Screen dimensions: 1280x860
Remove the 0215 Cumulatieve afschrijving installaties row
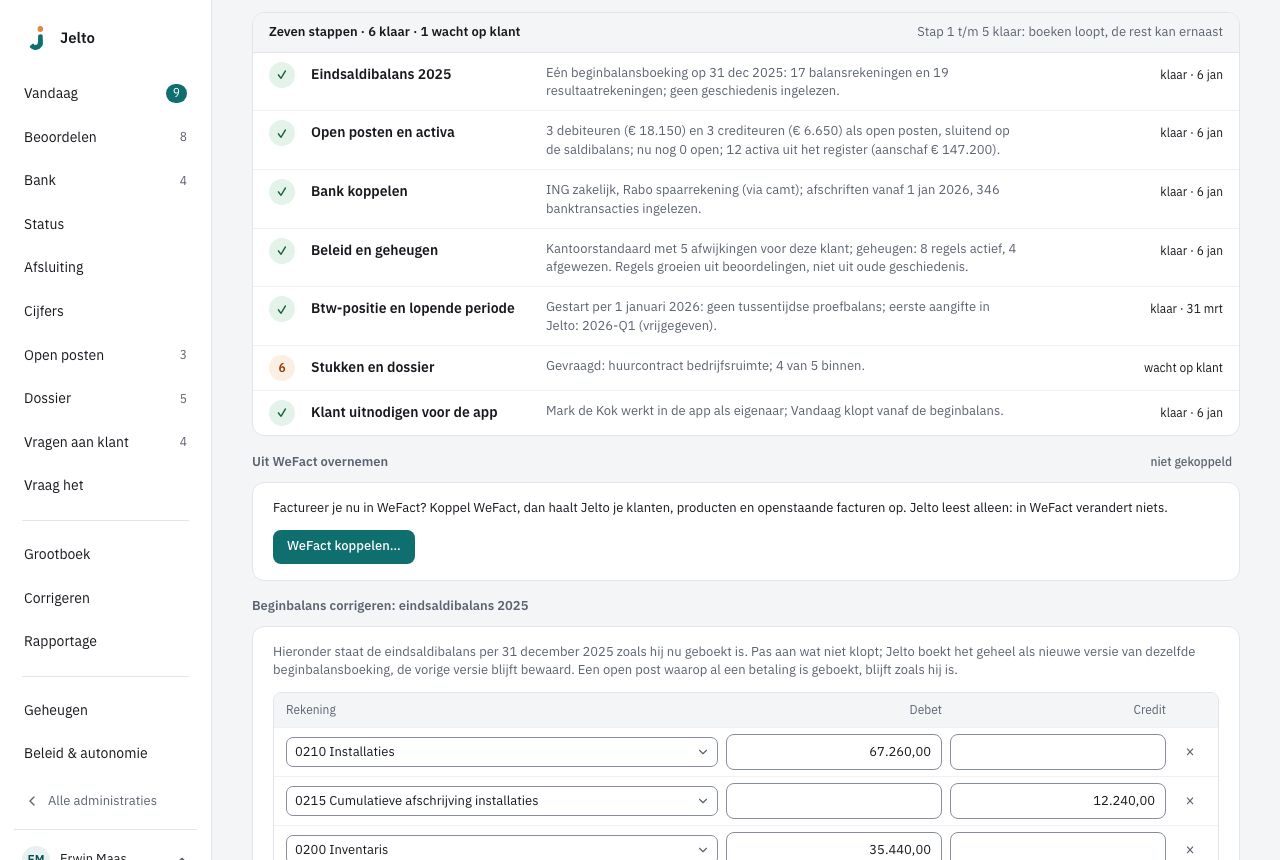click(x=1190, y=801)
